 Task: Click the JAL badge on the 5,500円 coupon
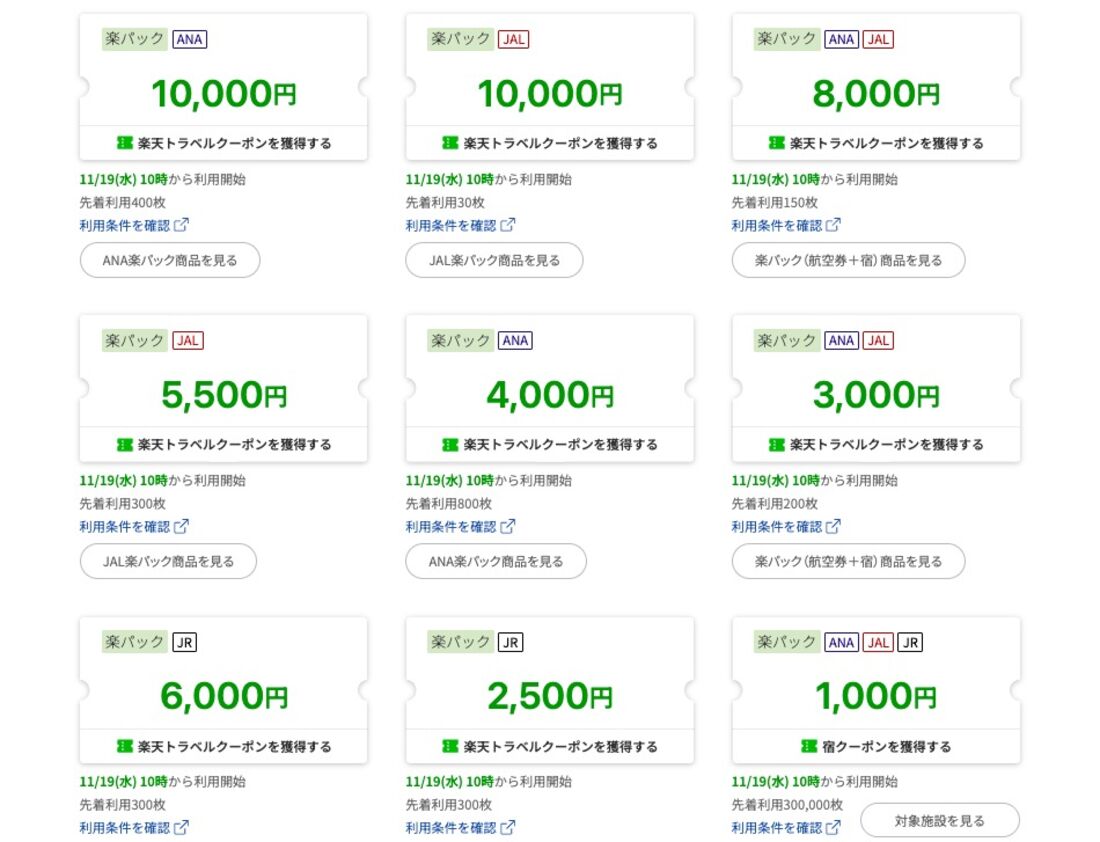187,340
